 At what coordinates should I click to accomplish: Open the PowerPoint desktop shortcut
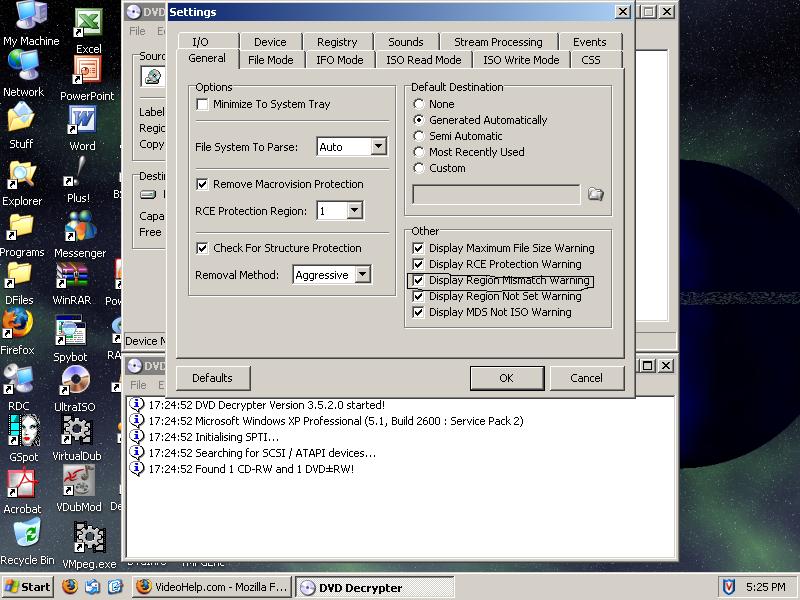tap(87, 79)
